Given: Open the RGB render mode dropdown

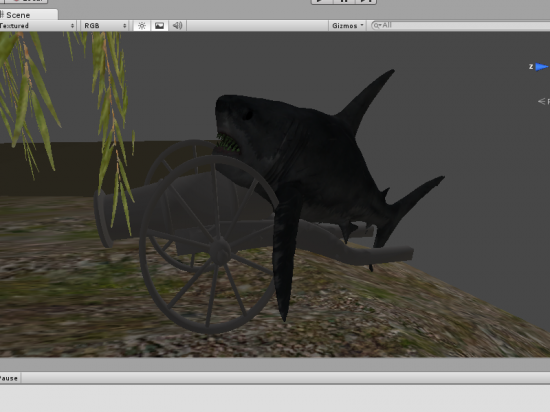Looking at the screenshot, I should [x=105, y=26].
